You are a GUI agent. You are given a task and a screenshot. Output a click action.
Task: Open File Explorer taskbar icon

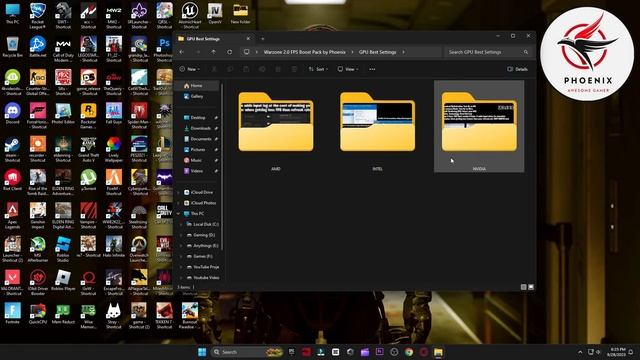[438, 352]
